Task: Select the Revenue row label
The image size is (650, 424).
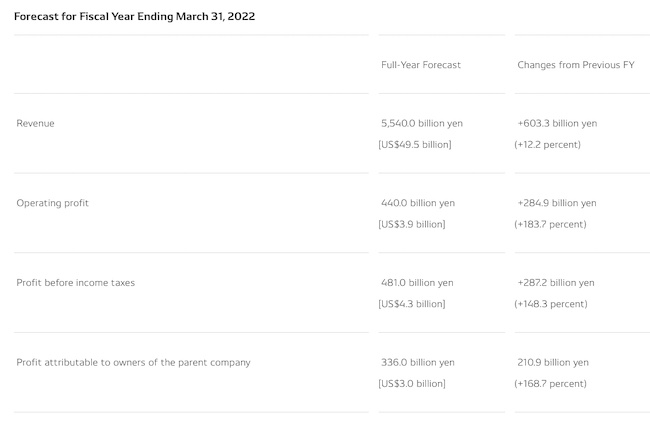Action: [36, 123]
